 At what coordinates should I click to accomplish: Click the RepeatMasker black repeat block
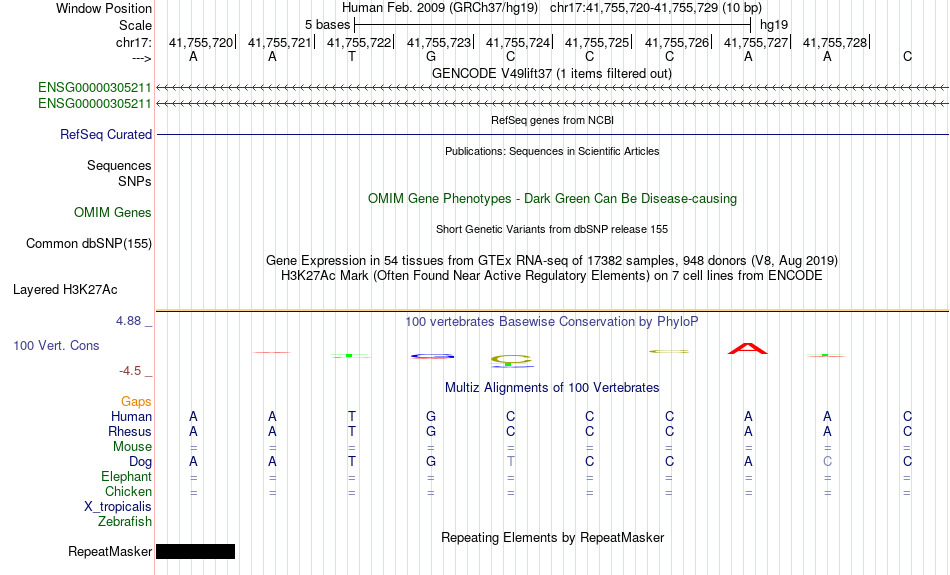[195, 551]
